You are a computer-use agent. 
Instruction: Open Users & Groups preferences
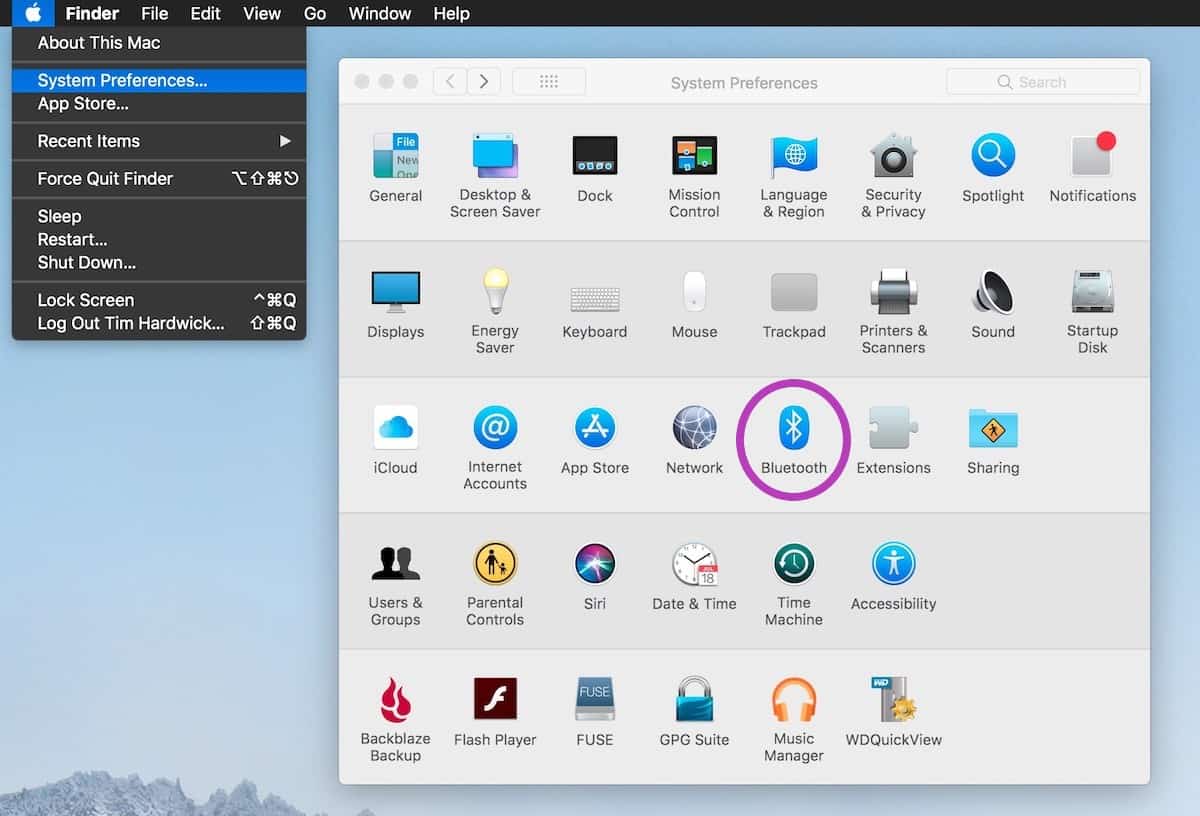pyautogui.click(x=396, y=584)
